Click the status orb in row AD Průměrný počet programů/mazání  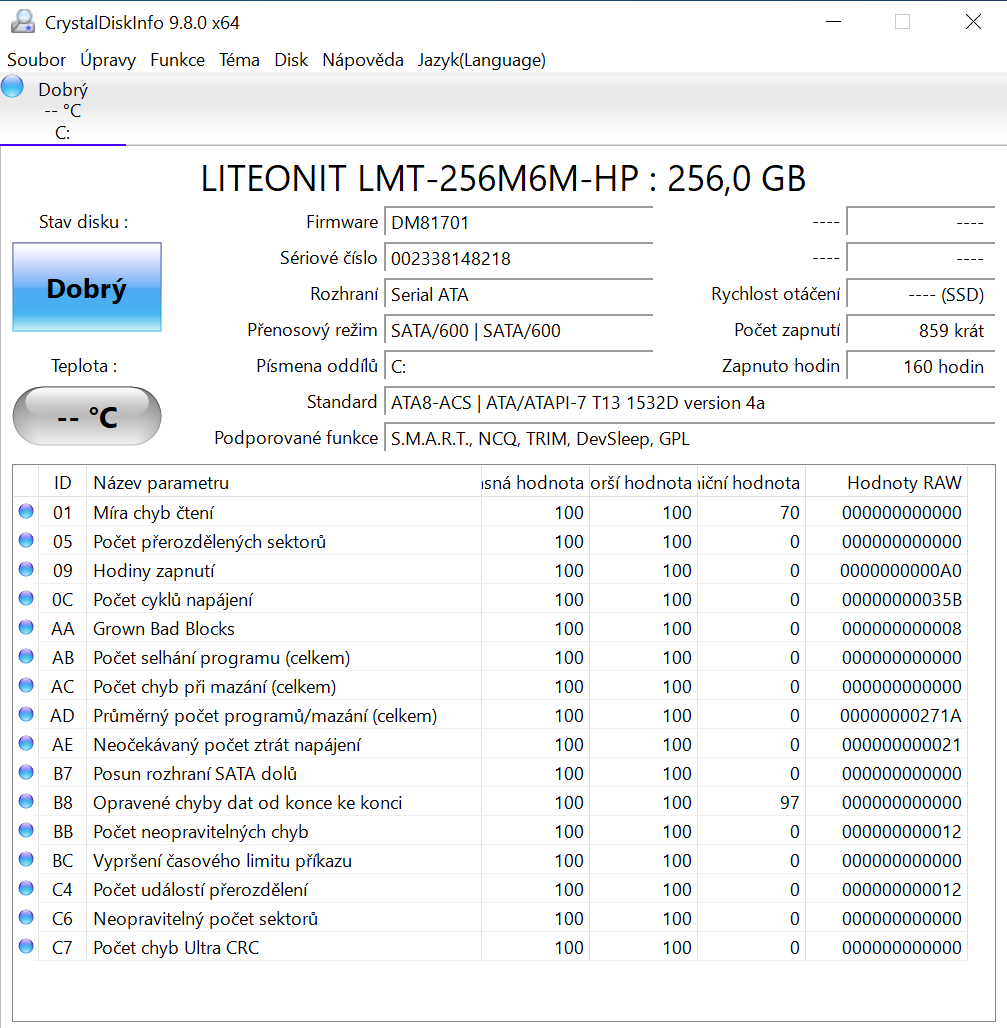(x=26, y=715)
